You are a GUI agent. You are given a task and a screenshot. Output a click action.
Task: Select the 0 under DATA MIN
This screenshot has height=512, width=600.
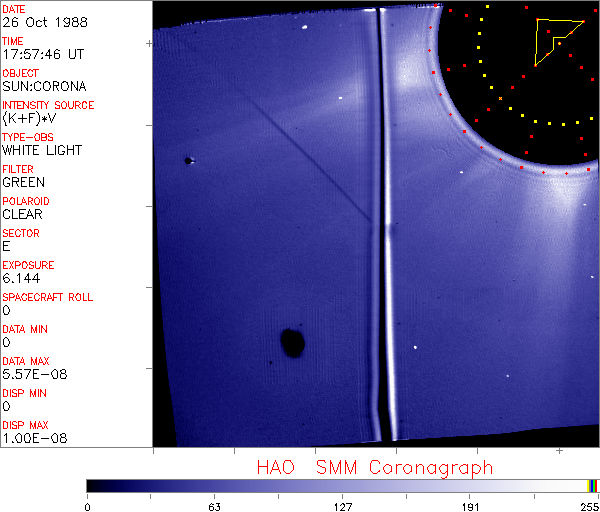7,342
